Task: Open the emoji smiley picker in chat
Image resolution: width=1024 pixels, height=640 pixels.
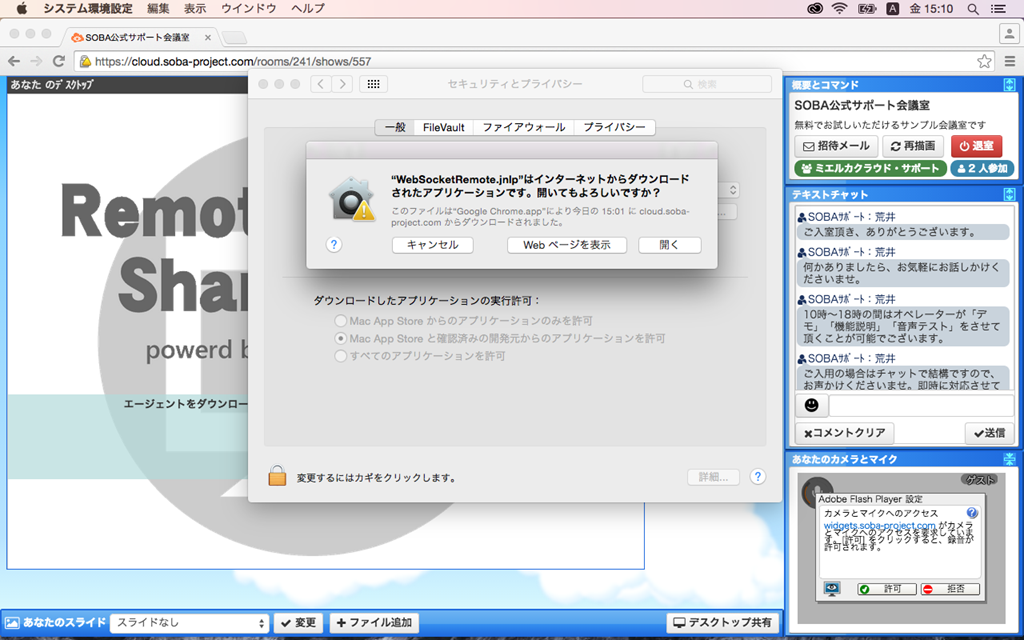Action: (x=811, y=406)
